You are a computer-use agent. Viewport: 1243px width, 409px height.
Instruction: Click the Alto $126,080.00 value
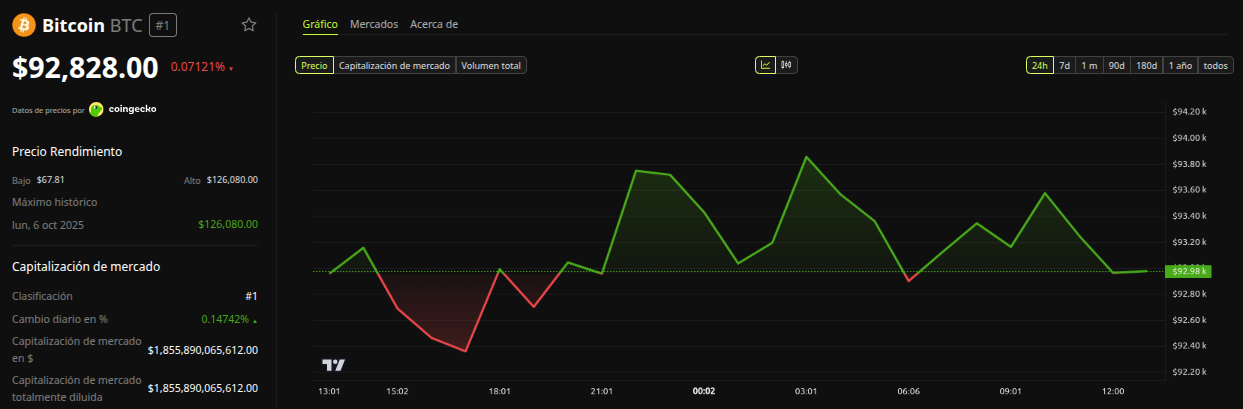232,180
